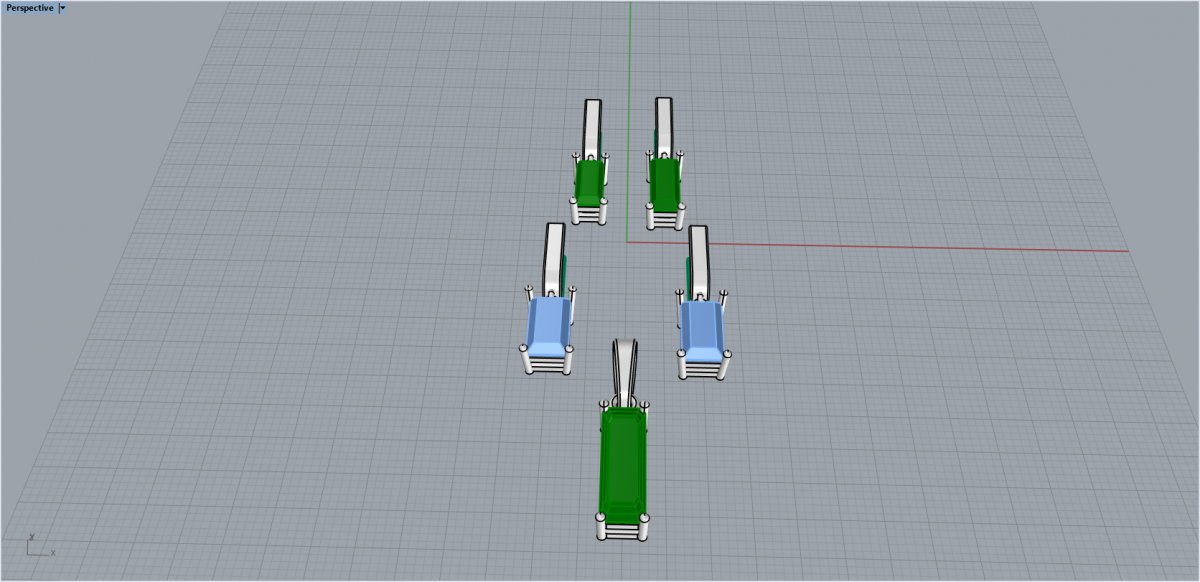1200x582 pixels.
Task: Select the back-right small green pendant gem
Action: point(665,183)
